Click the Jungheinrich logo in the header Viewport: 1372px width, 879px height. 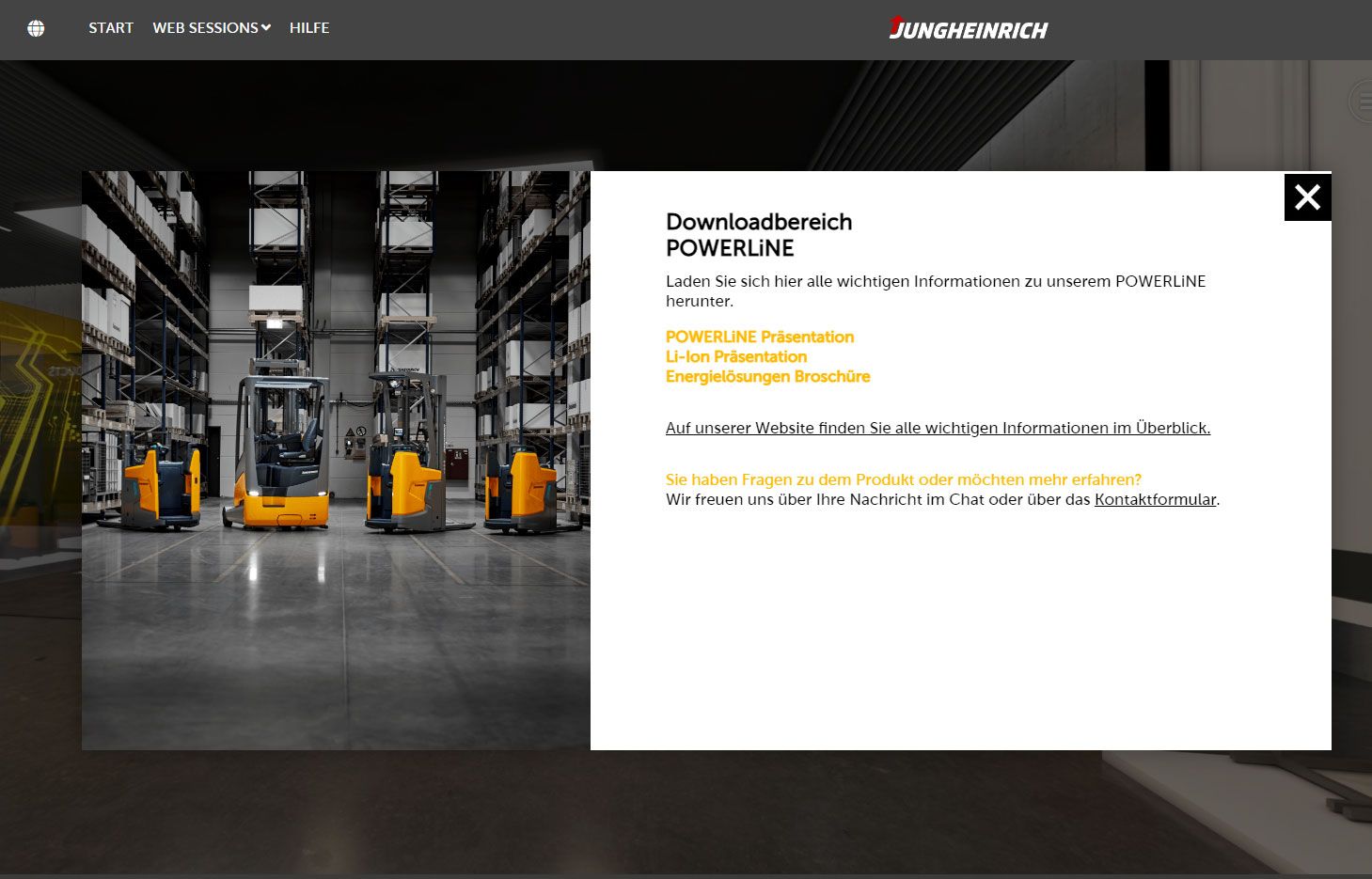(x=968, y=28)
